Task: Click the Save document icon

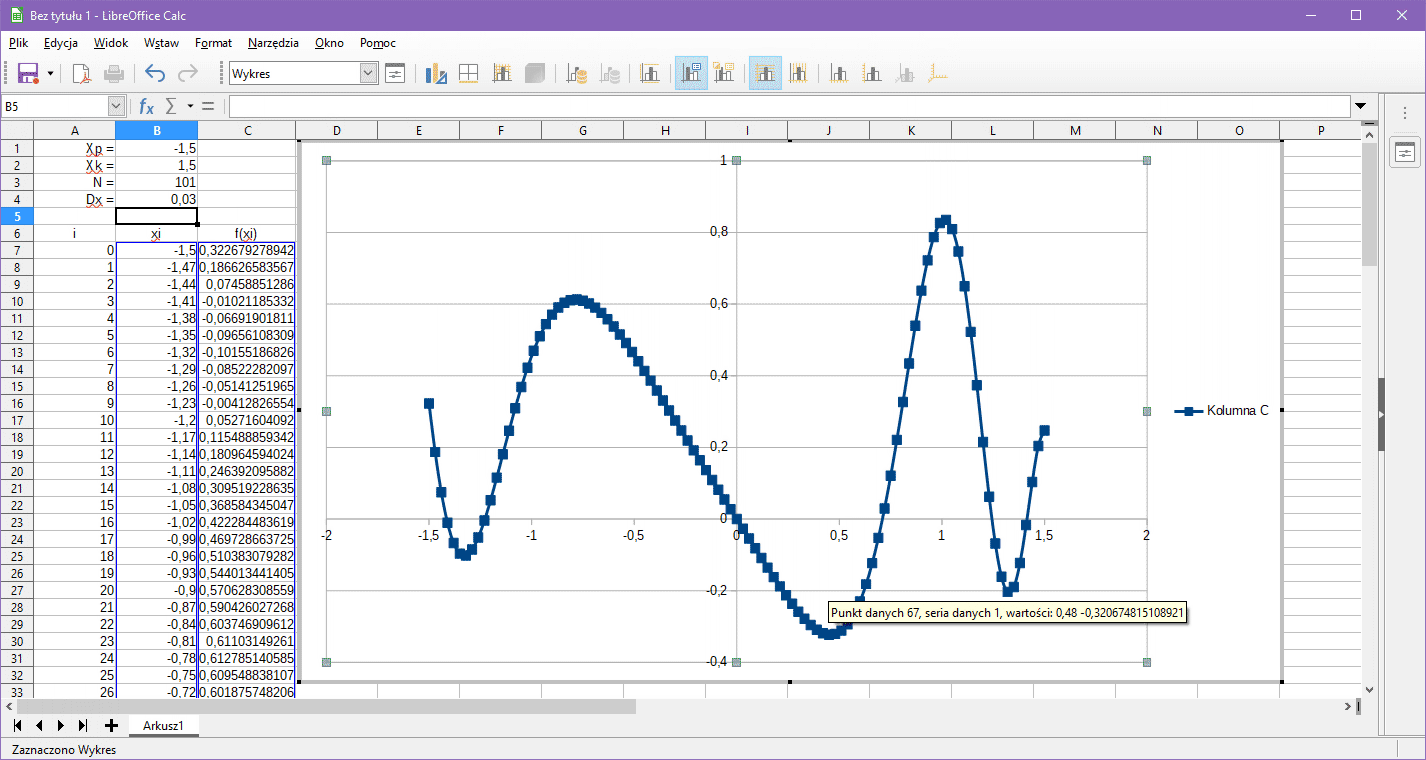Action: [x=27, y=73]
